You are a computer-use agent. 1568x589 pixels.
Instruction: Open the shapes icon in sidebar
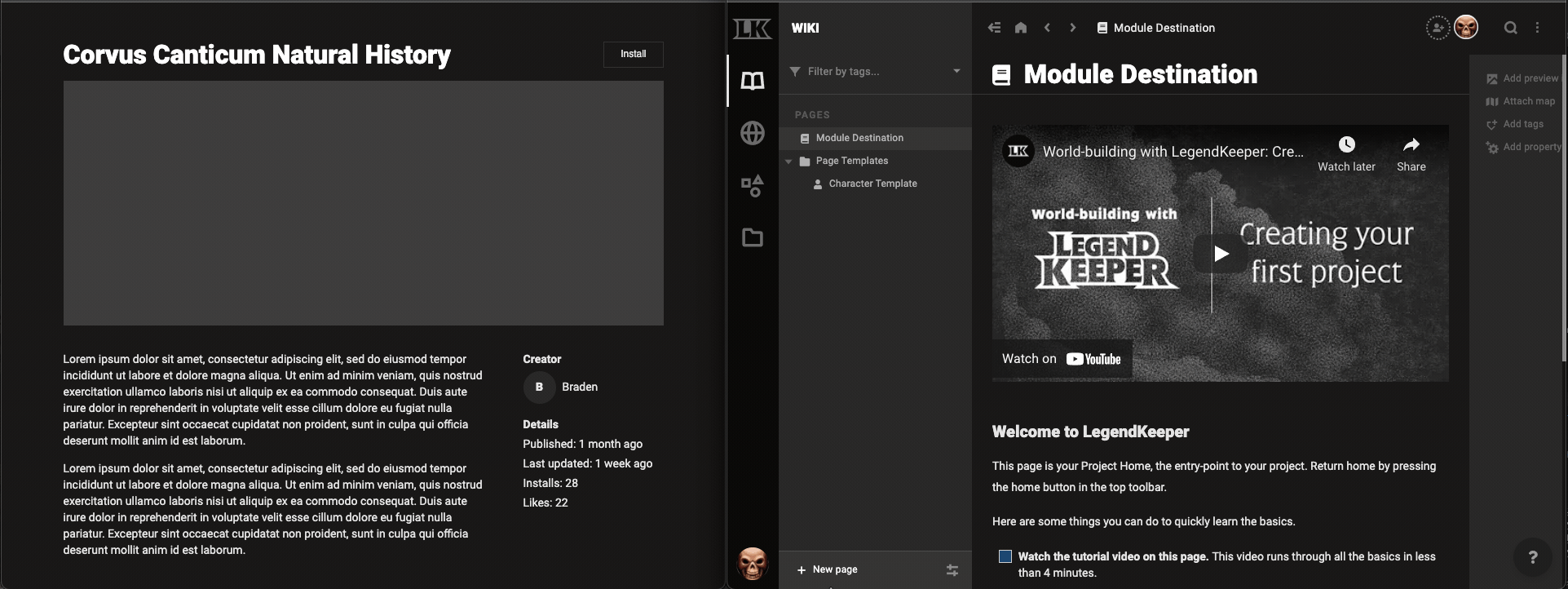752,186
